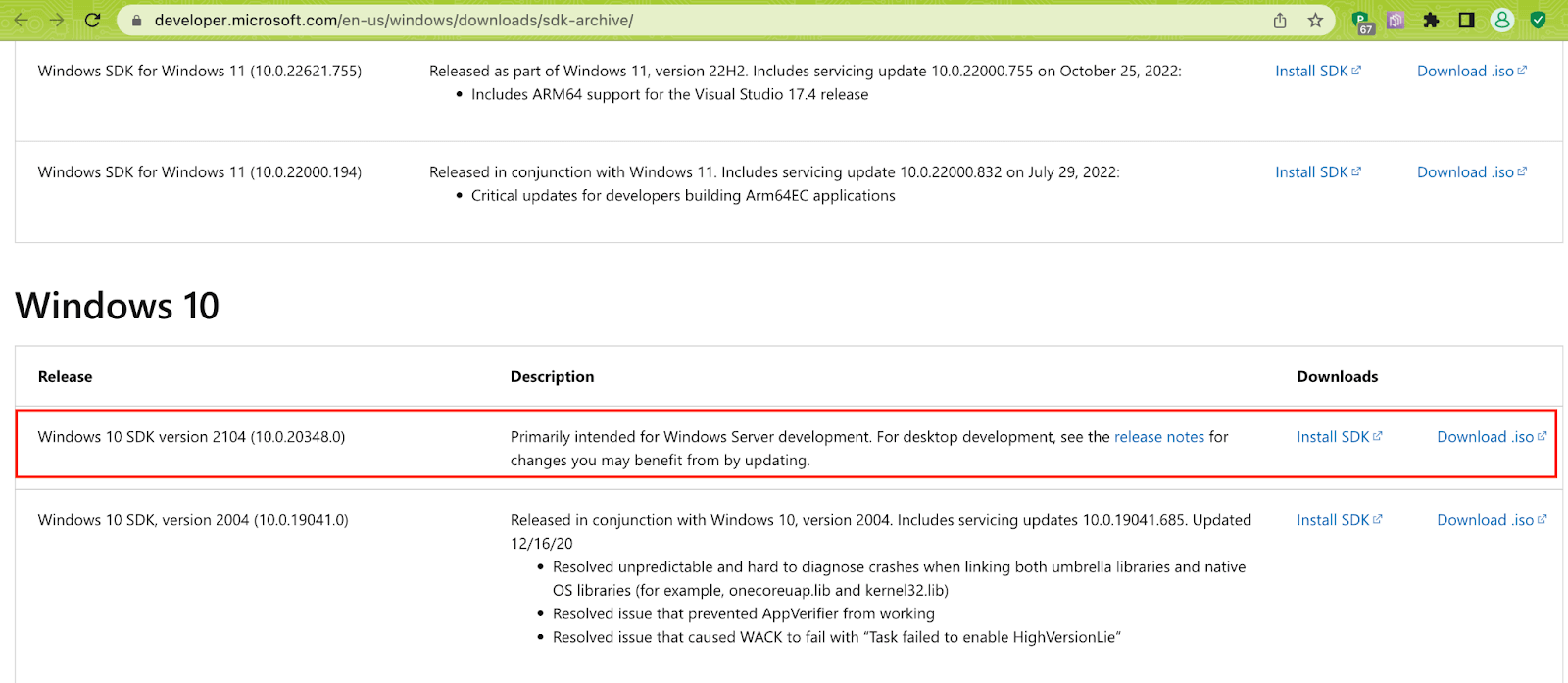The image size is (1568, 683).
Task: Click 'Windows 10 SDK, version 2004 (10.0.19041.0)' text
Action: (x=193, y=520)
